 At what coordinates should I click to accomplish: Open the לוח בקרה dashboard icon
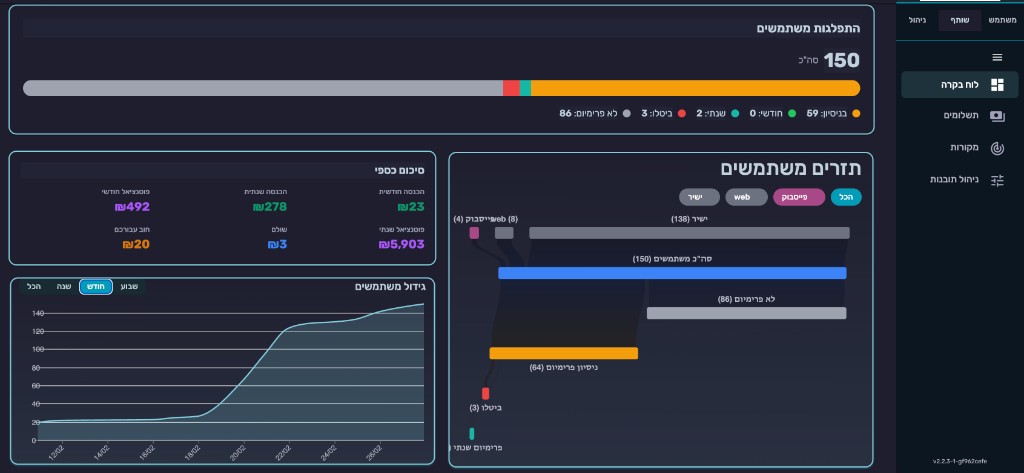(x=996, y=85)
